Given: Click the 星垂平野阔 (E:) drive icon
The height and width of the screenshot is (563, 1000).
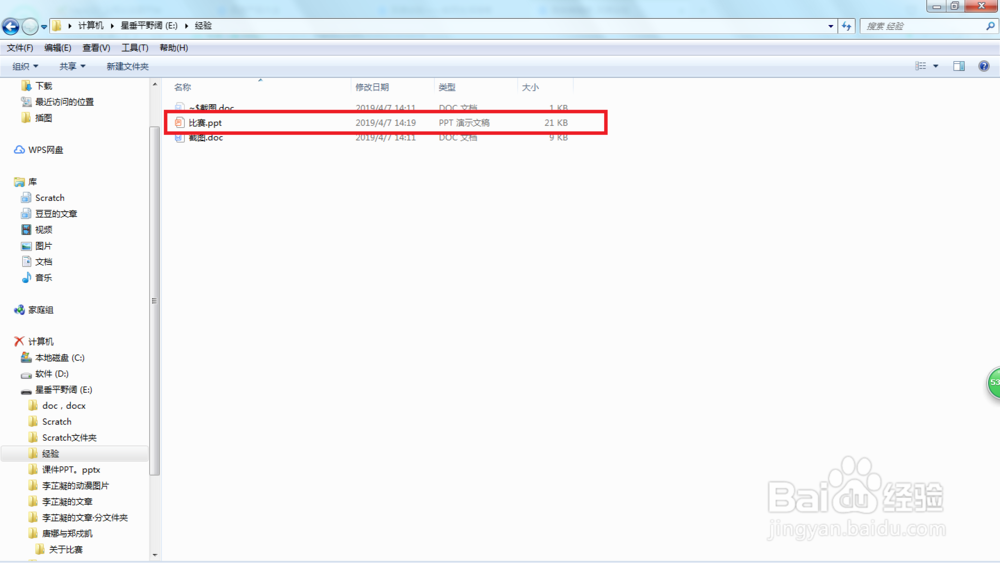Looking at the screenshot, I should 26,390.
